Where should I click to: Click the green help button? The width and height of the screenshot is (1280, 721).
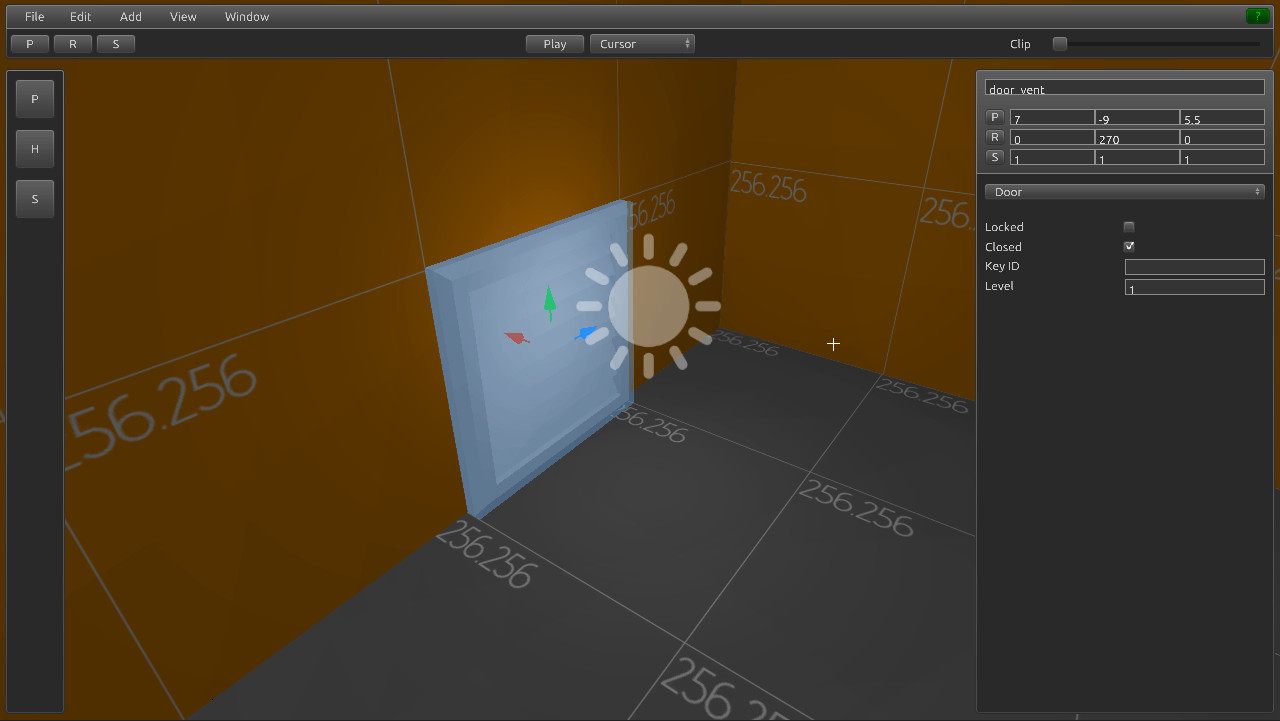pyautogui.click(x=1257, y=16)
